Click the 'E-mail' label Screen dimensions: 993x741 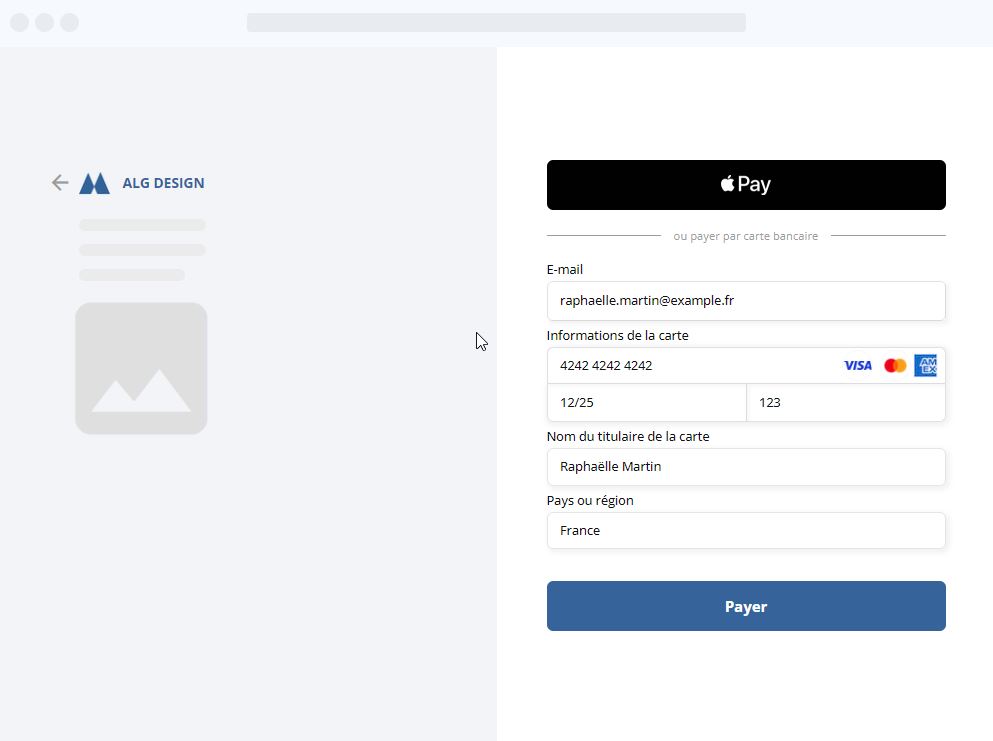point(564,270)
